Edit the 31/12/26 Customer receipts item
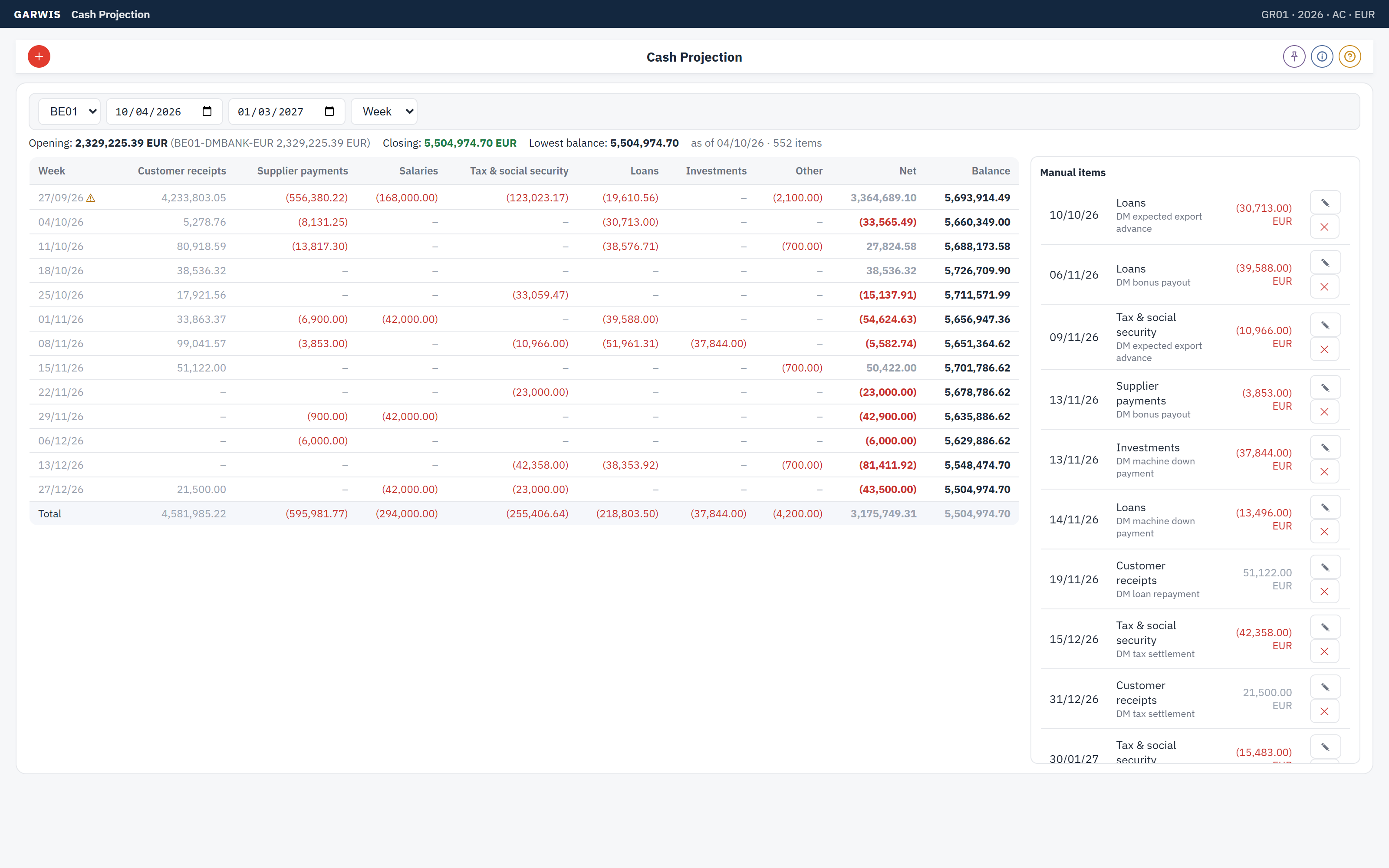This screenshot has width=1389, height=868. tap(1325, 687)
